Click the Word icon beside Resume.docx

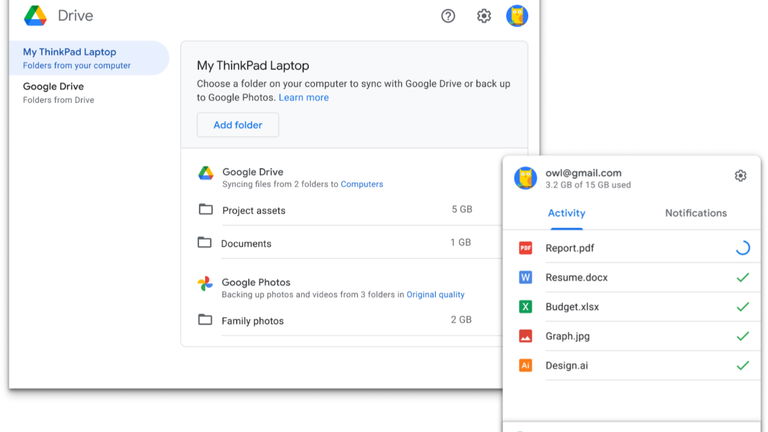(525, 277)
